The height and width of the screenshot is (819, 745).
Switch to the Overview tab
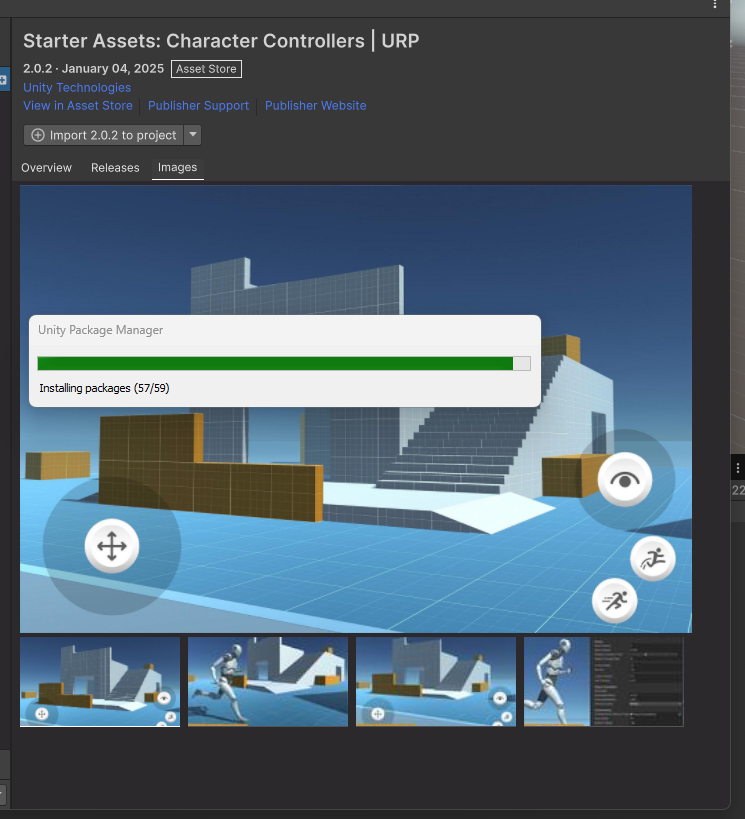(46, 168)
